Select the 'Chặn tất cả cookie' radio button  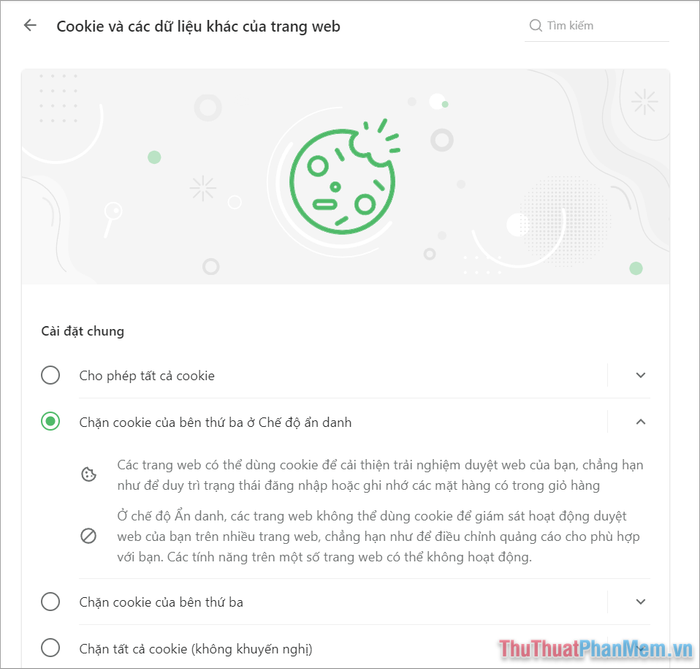[x=50, y=649]
